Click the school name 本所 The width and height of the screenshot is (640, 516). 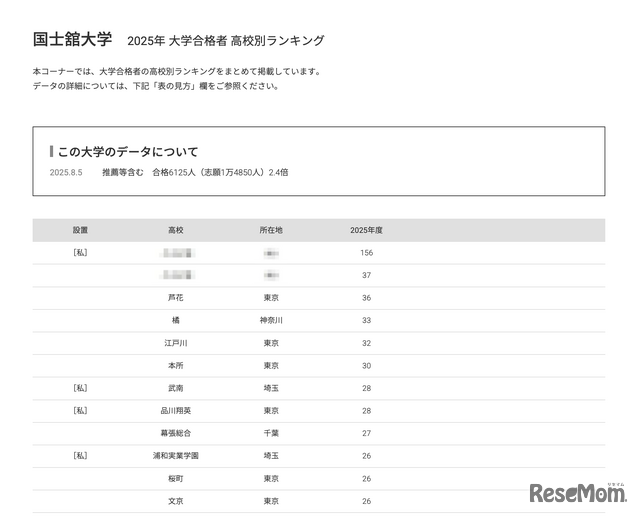[x=176, y=365]
